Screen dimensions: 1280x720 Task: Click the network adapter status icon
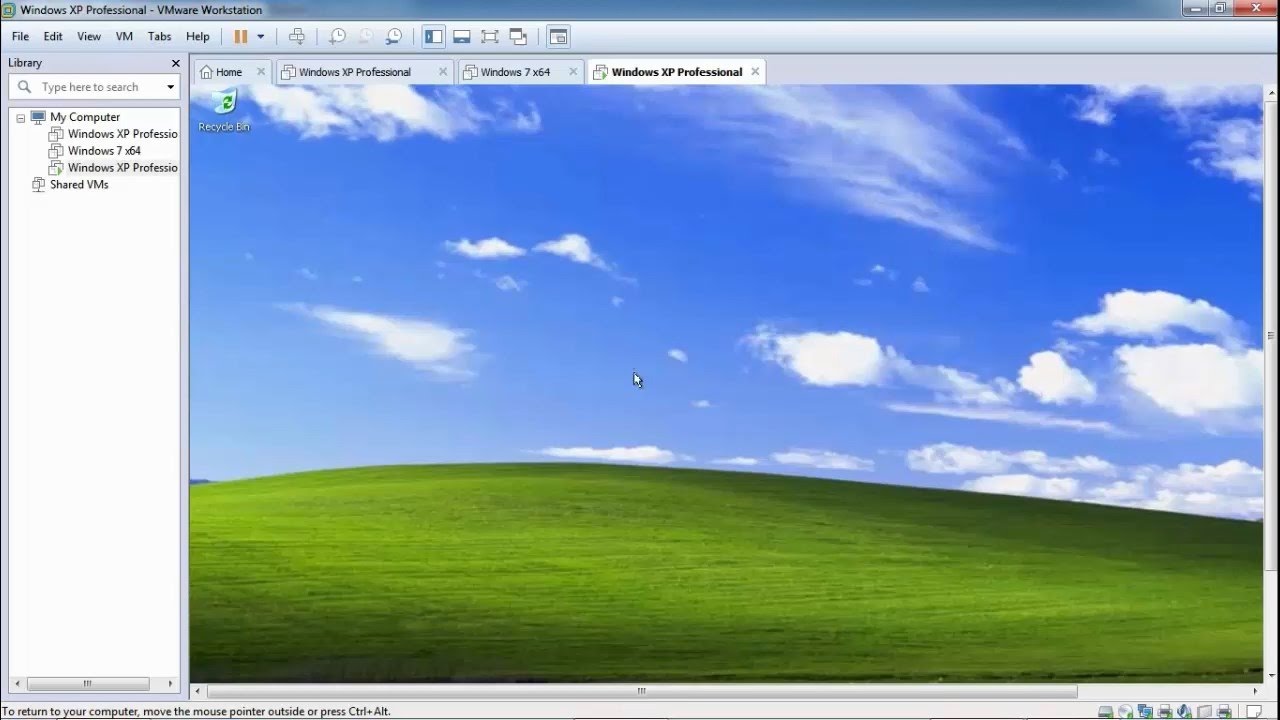point(1145,712)
